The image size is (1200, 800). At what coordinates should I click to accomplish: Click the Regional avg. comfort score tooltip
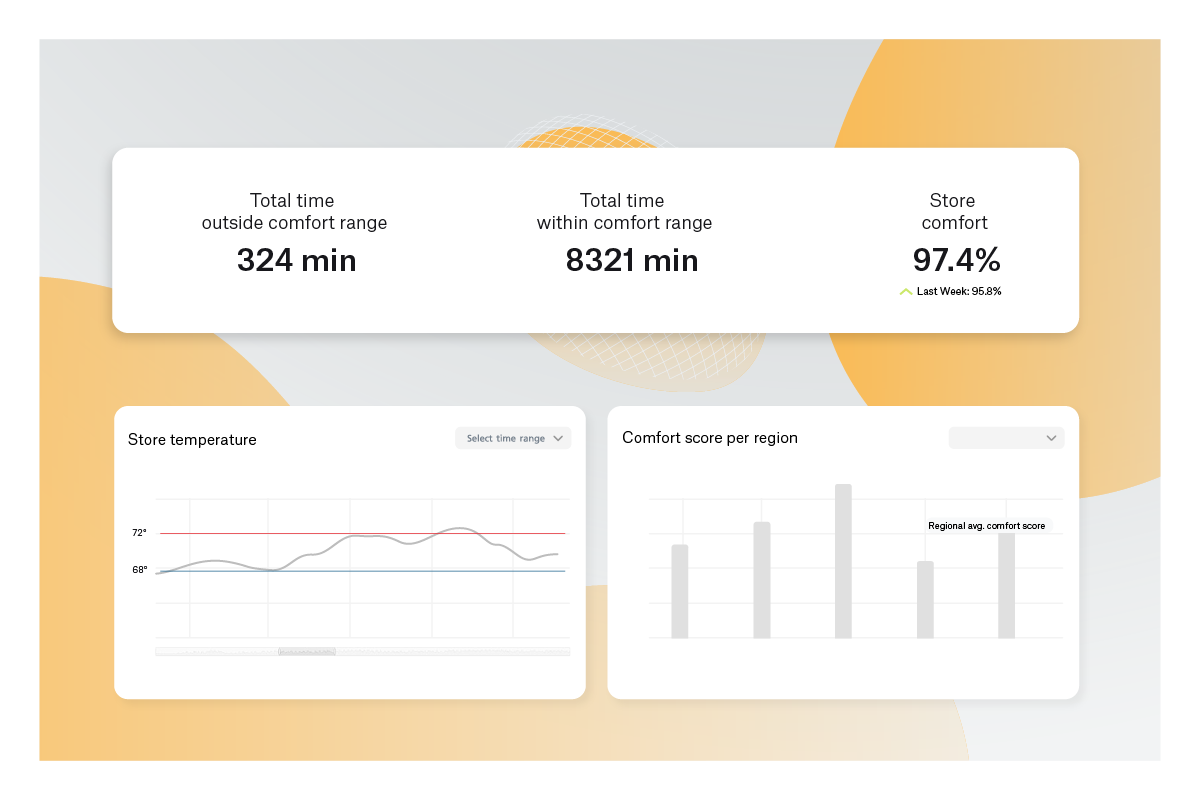click(986, 526)
